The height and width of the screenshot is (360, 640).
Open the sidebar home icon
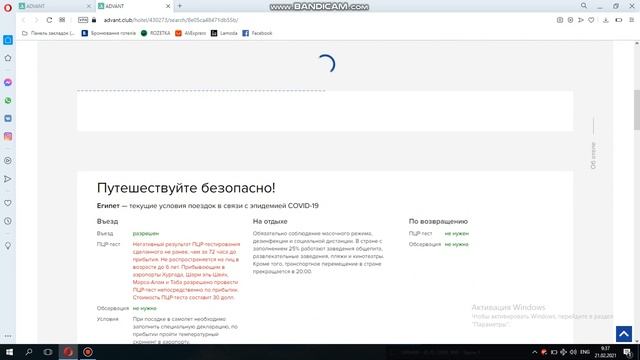point(8,58)
